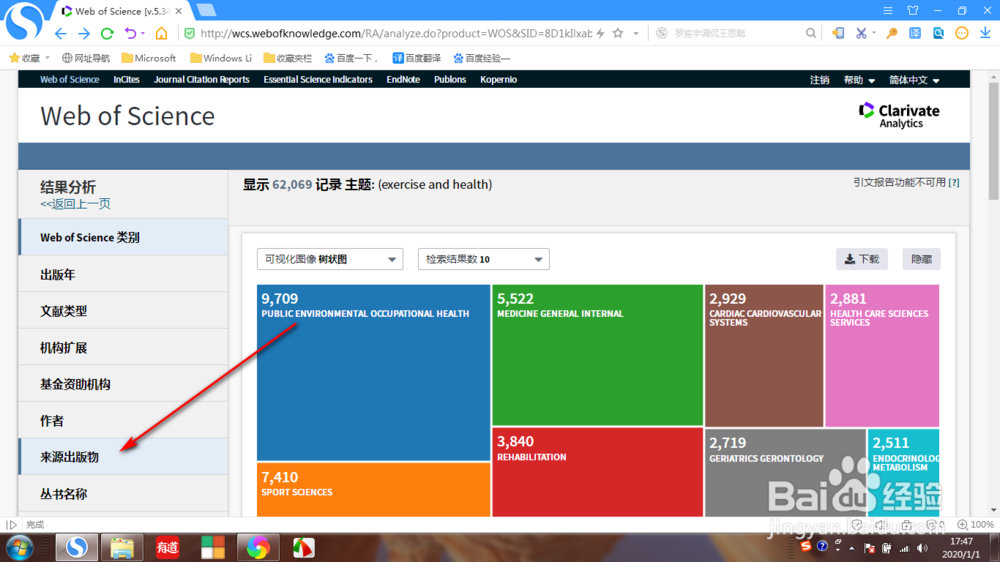This screenshot has width=1000, height=562.
Task: Click the lightning speed-mode icon in address bar
Action: point(600,33)
